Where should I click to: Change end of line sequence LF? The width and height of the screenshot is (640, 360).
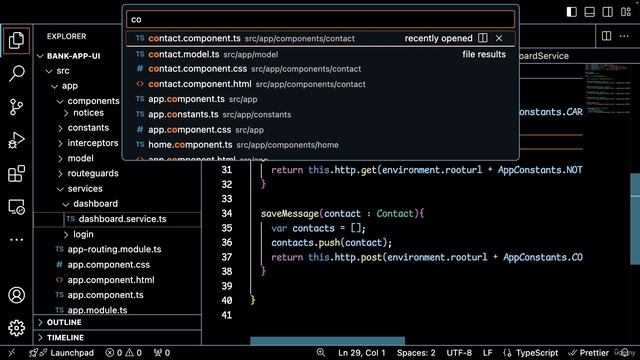(x=487, y=353)
